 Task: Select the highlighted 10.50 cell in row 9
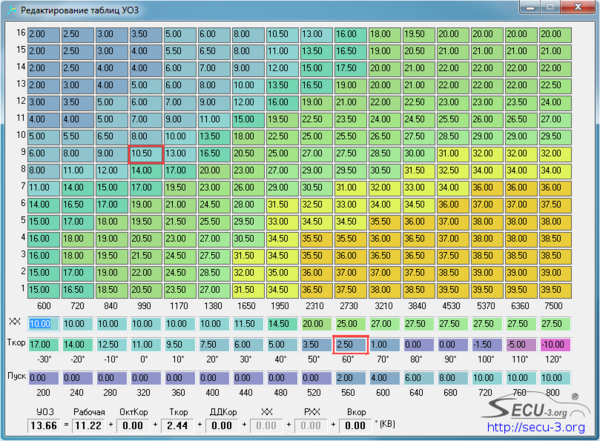coord(146,154)
